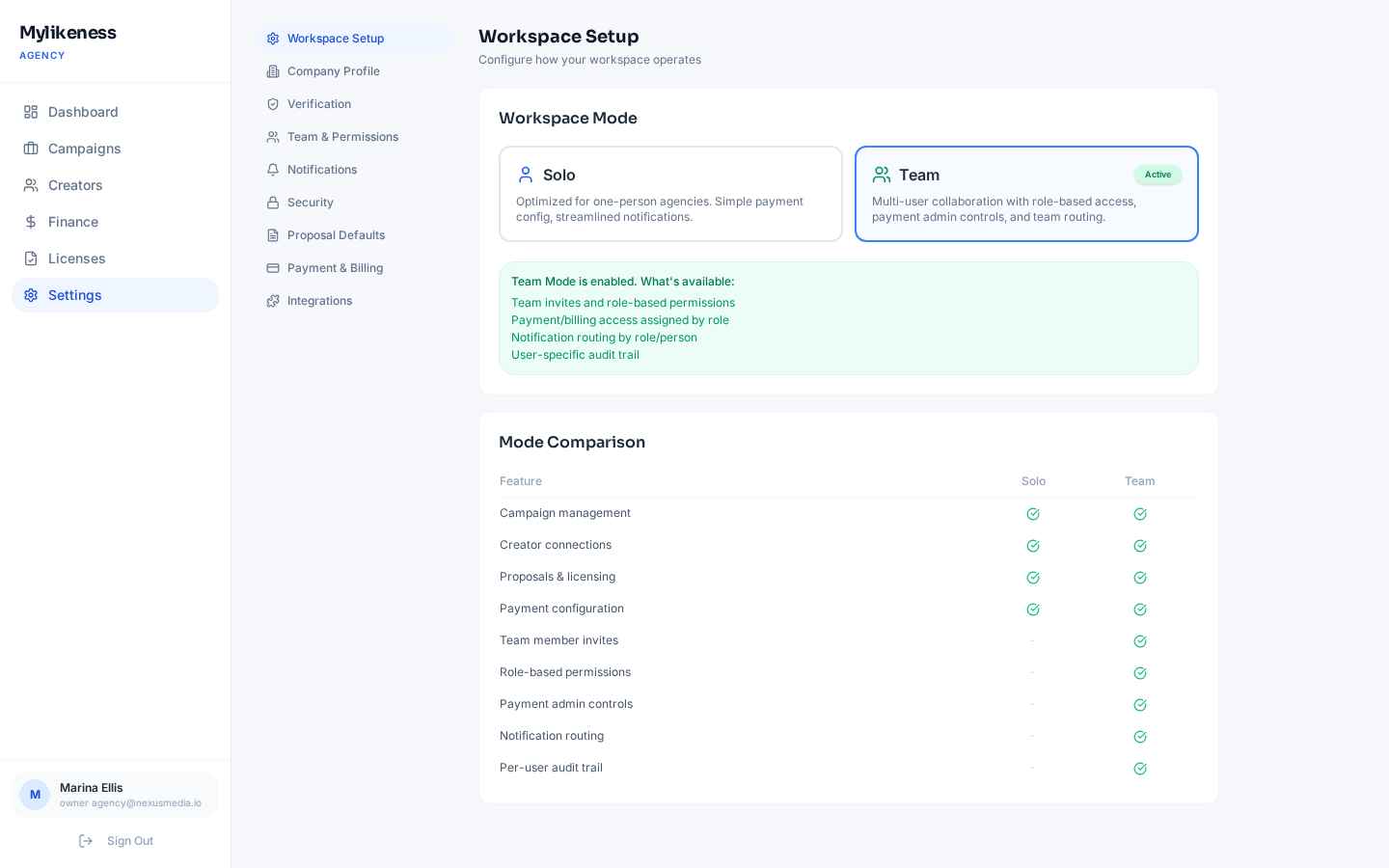Click the owner agency@nexusmedia.io email text
Viewport: 1389px width, 868px height.
coord(130,803)
